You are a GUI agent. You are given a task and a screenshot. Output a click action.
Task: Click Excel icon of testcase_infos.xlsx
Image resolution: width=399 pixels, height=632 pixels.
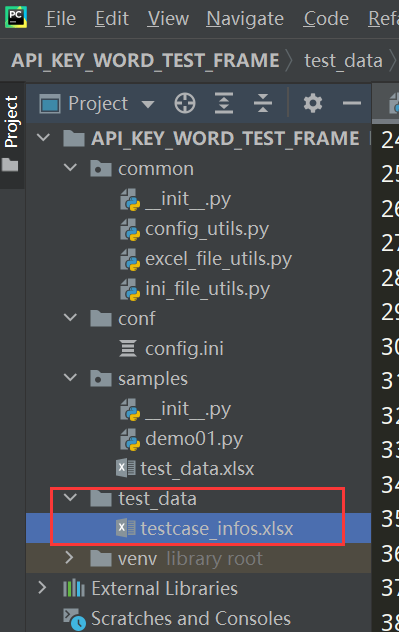(x=126, y=528)
